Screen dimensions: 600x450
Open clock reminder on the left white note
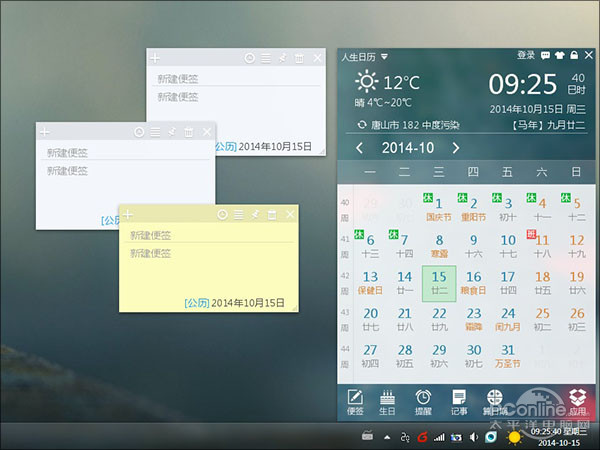139,132
